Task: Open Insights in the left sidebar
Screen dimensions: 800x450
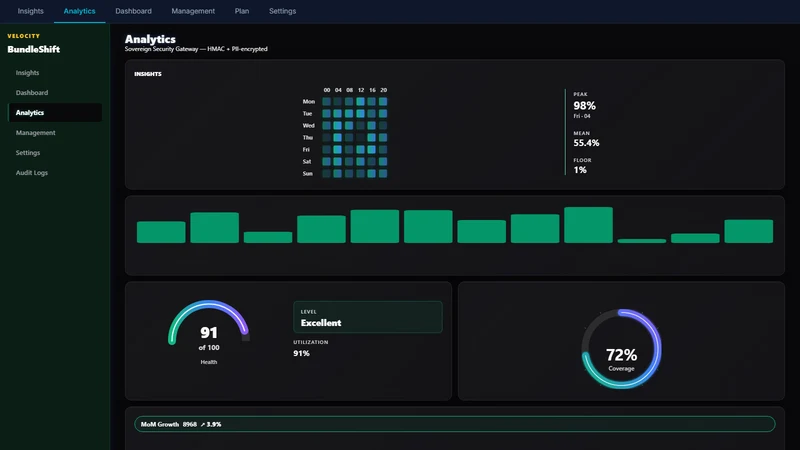Action: (55, 73)
